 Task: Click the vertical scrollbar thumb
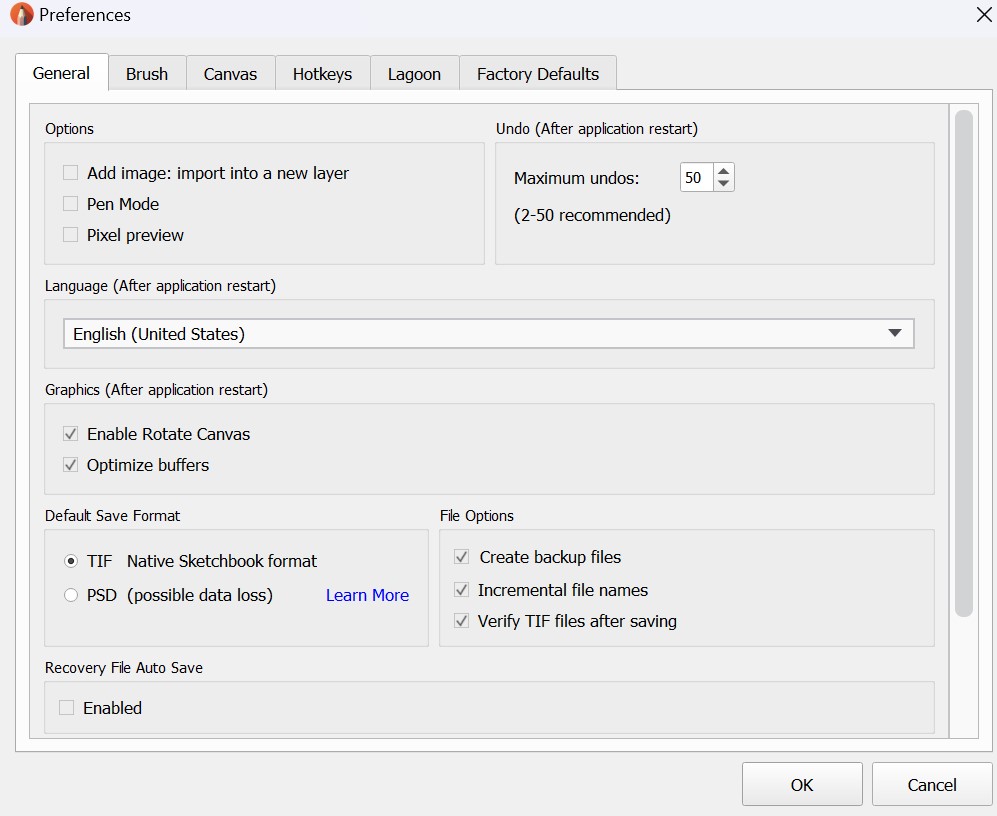[964, 363]
